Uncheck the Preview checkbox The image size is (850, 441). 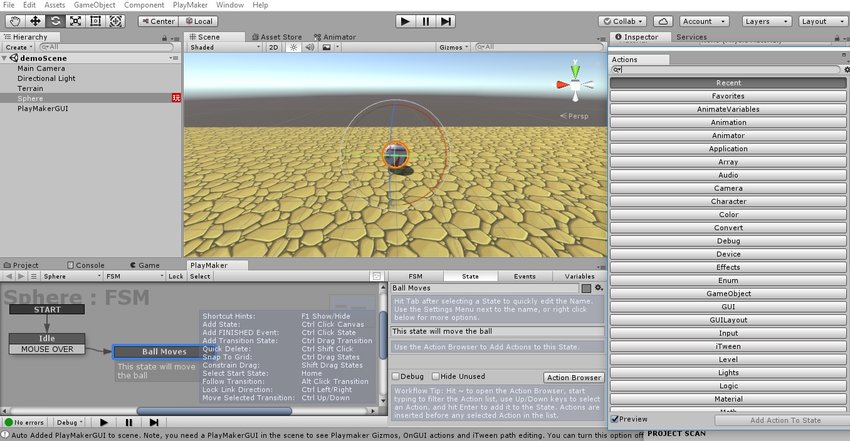tap(615, 419)
